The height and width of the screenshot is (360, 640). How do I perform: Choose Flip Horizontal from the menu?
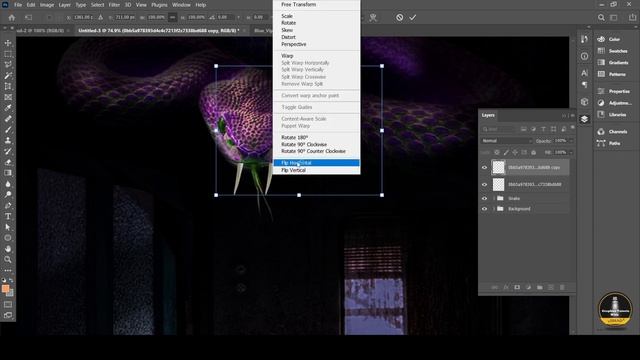(x=317, y=163)
